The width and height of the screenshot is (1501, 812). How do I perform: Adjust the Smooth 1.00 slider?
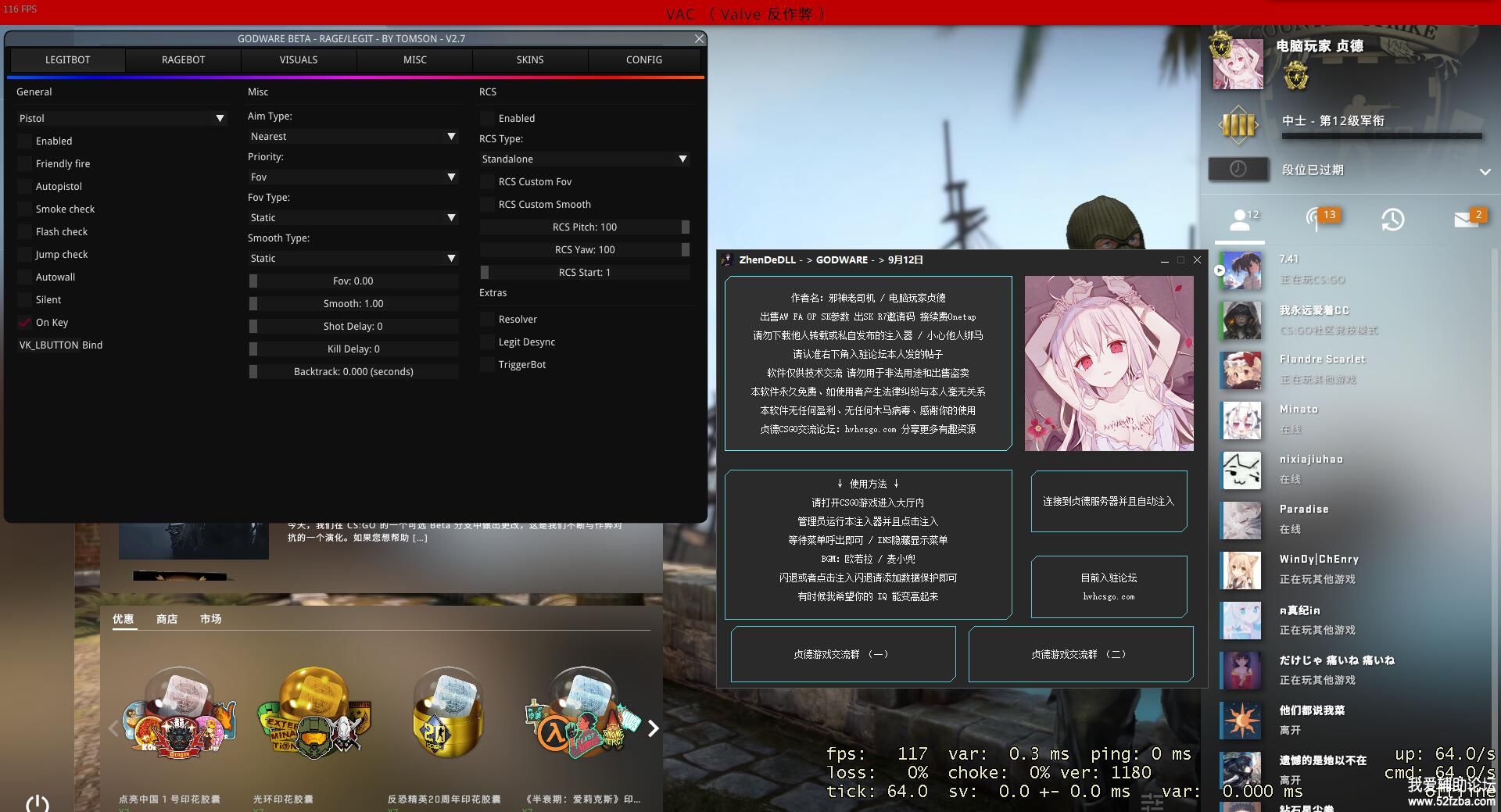tap(353, 303)
